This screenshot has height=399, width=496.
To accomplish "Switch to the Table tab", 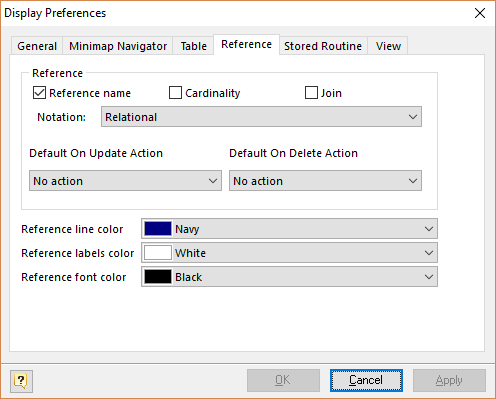I will point(193,46).
